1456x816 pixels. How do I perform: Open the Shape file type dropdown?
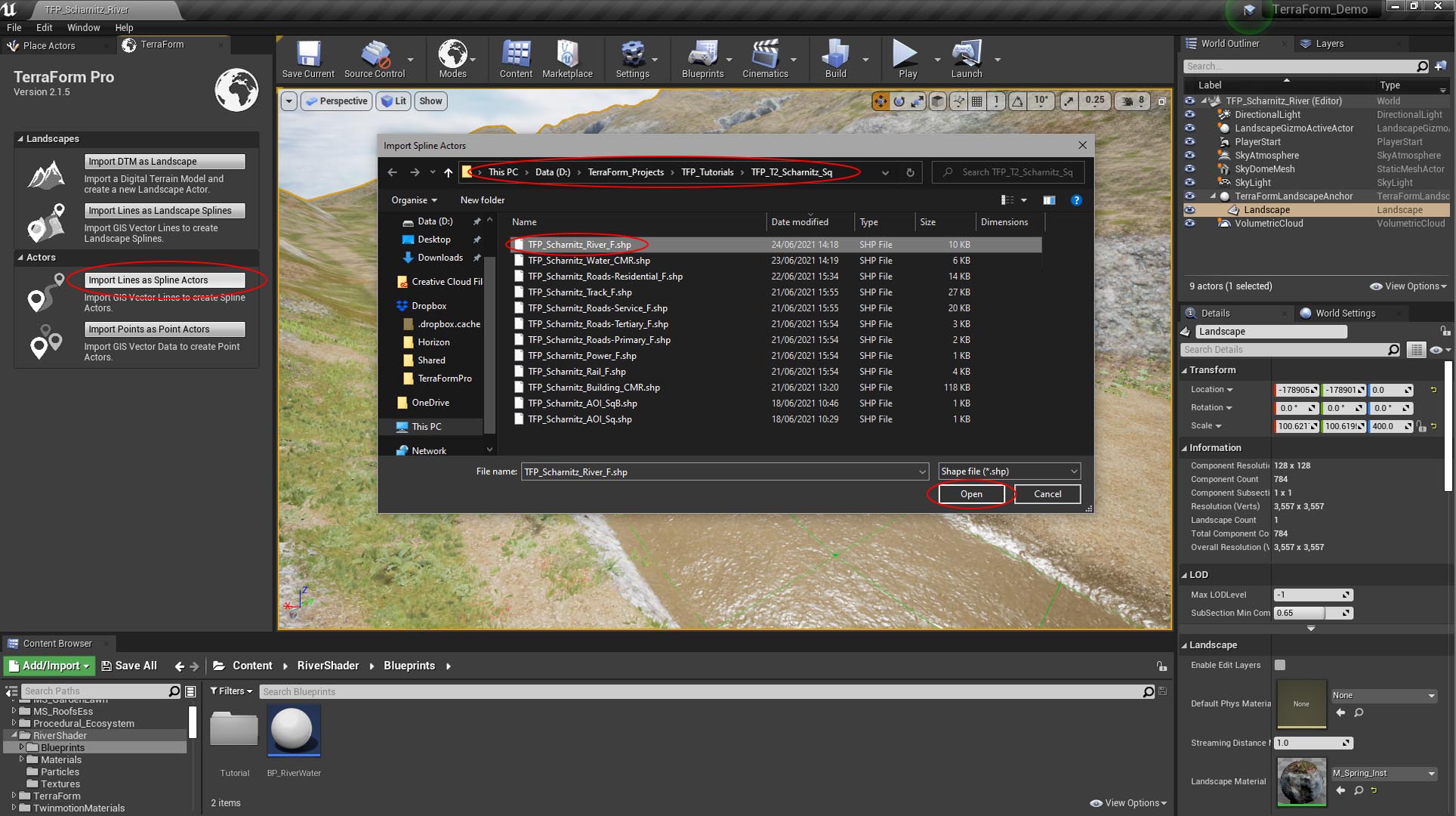point(1009,471)
